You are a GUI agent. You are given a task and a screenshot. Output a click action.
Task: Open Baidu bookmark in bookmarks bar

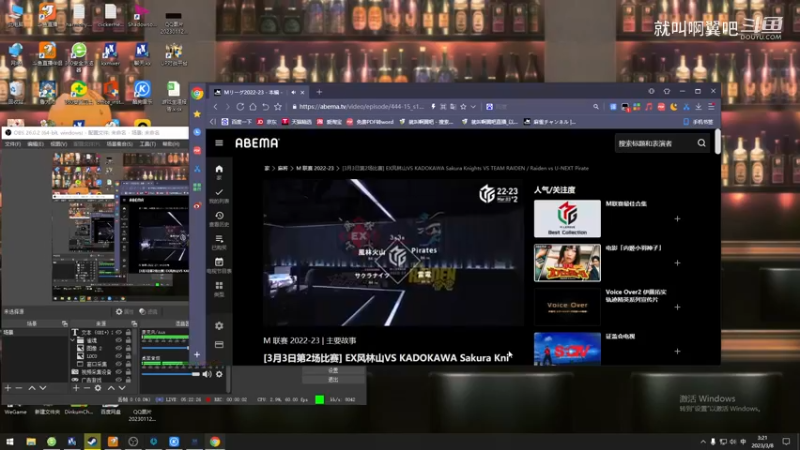(237, 122)
